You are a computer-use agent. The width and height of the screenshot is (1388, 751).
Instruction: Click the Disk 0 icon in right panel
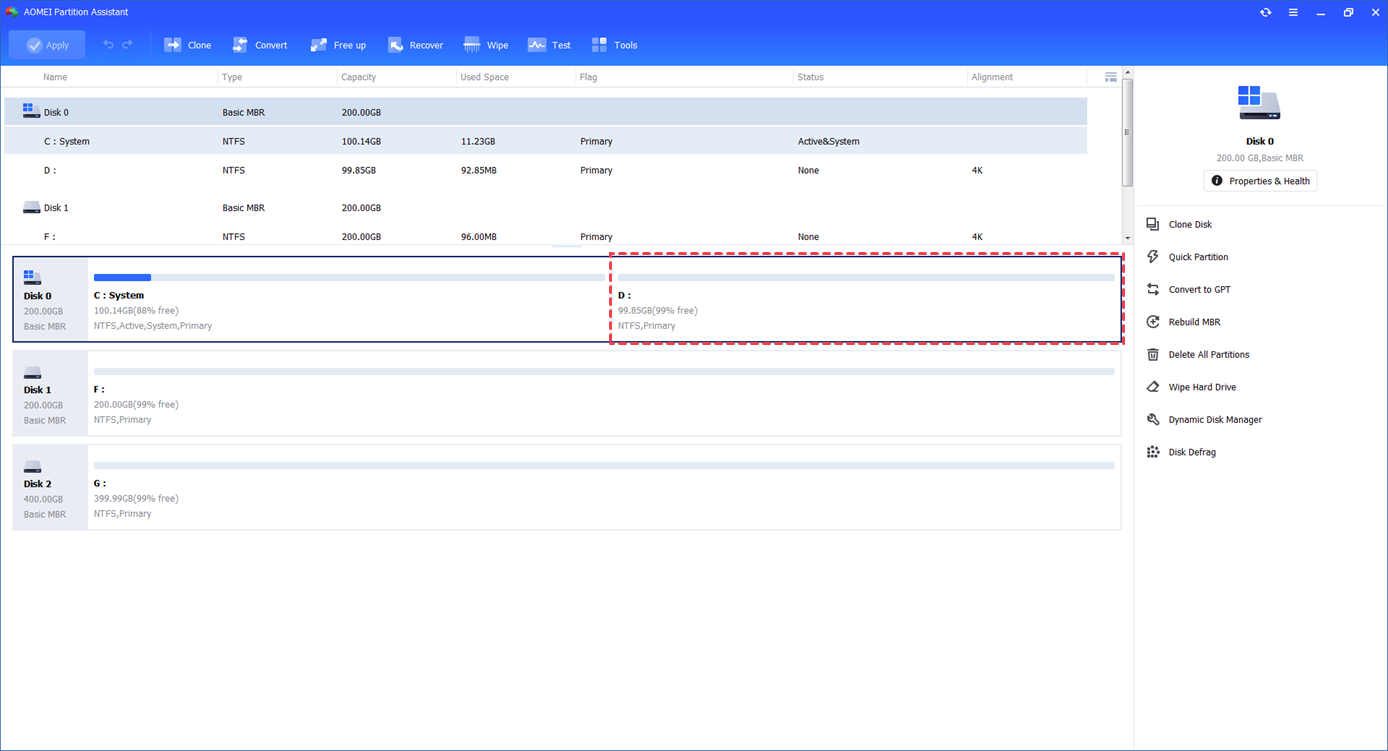(x=1259, y=102)
